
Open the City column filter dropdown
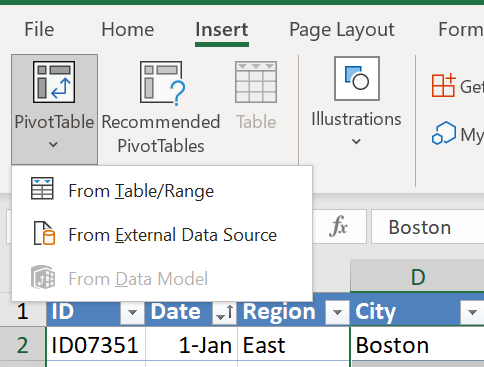[472, 312]
